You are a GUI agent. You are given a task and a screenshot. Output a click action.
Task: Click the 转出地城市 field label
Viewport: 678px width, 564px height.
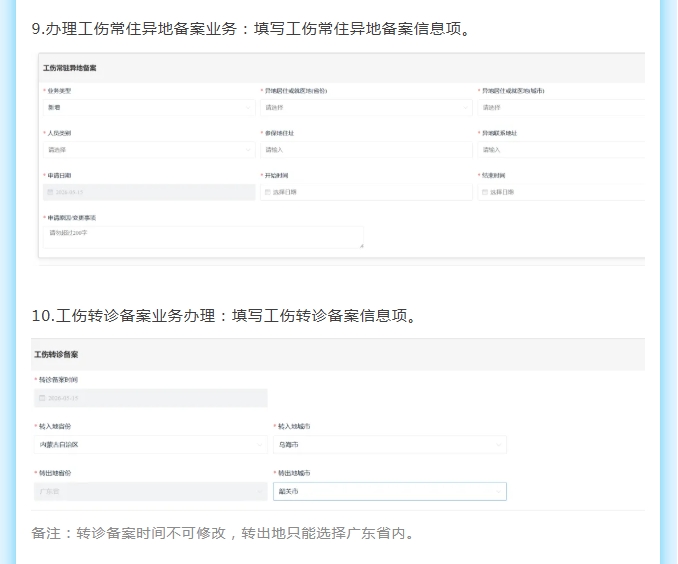click(294, 473)
